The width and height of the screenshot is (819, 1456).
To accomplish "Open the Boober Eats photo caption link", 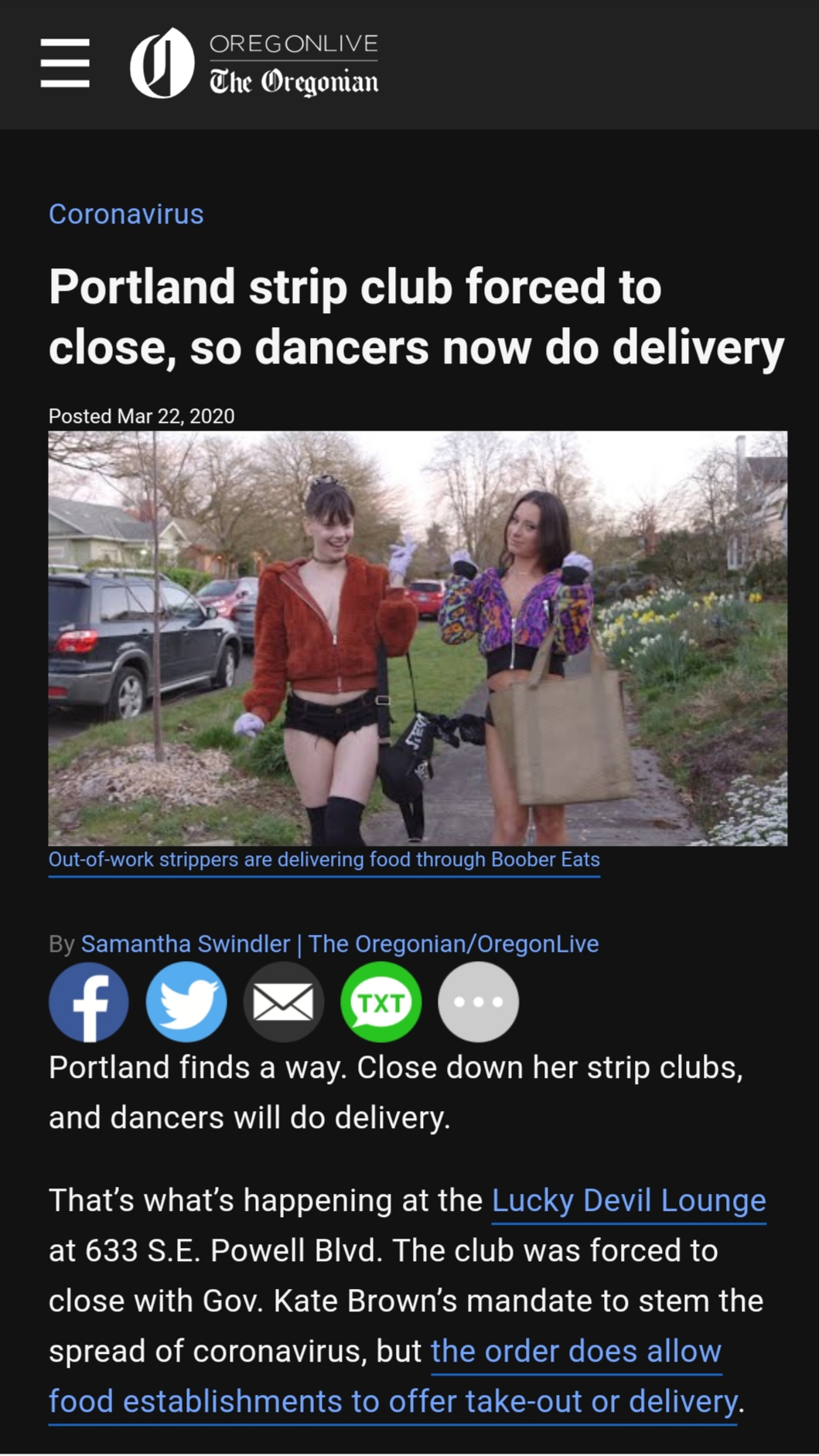I will click(x=324, y=860).
